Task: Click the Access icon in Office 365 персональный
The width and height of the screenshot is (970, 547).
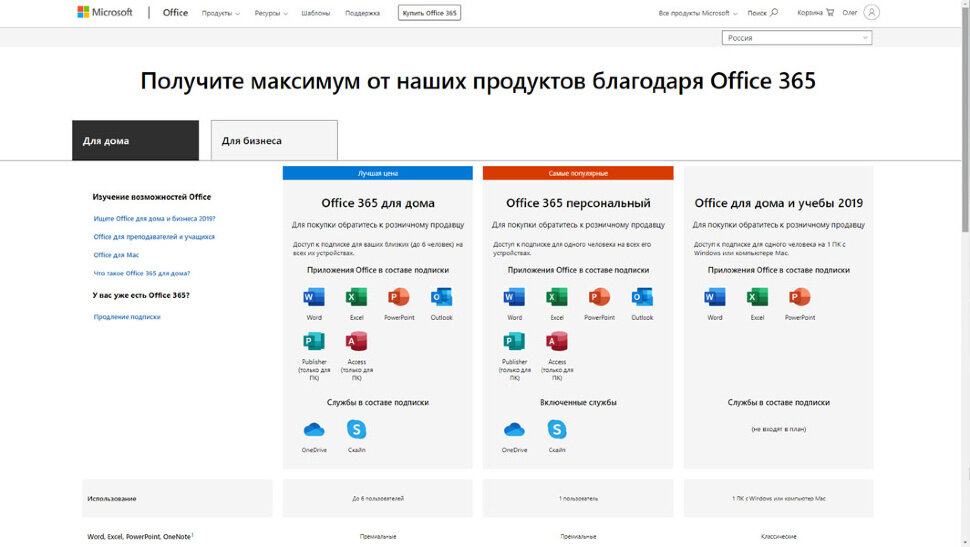Action: 557,341
